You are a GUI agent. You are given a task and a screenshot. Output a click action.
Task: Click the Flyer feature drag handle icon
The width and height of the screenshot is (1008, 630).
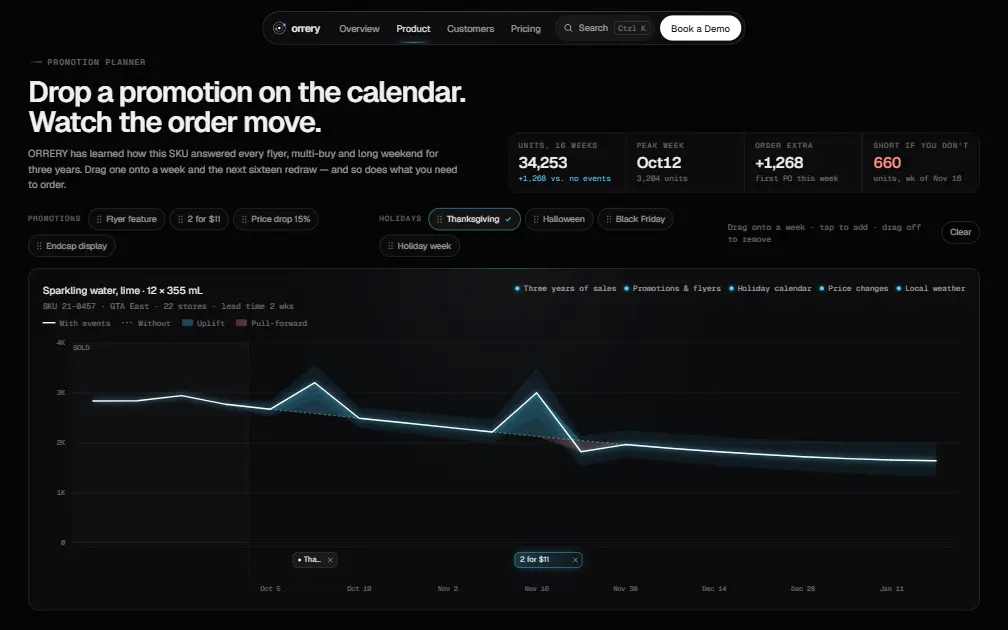[99, 219]
